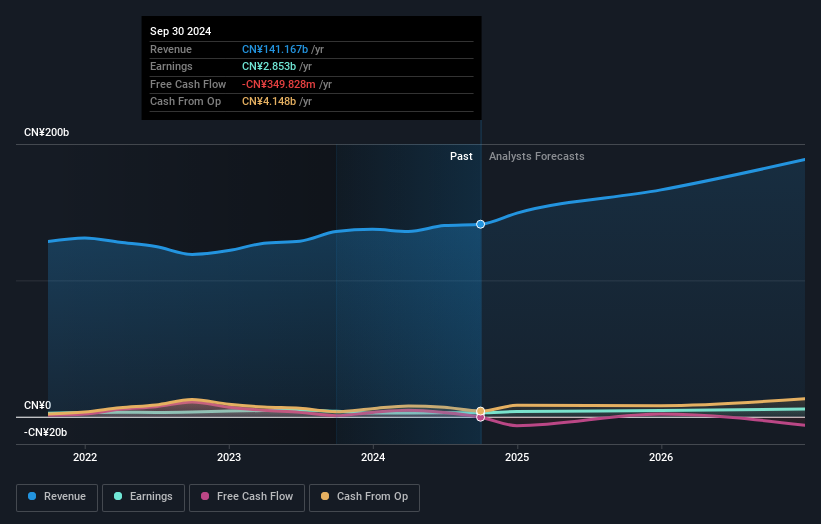Click the CN¥4.148b cash from op value
Viewport: 821px width, 524px height.
269,102
